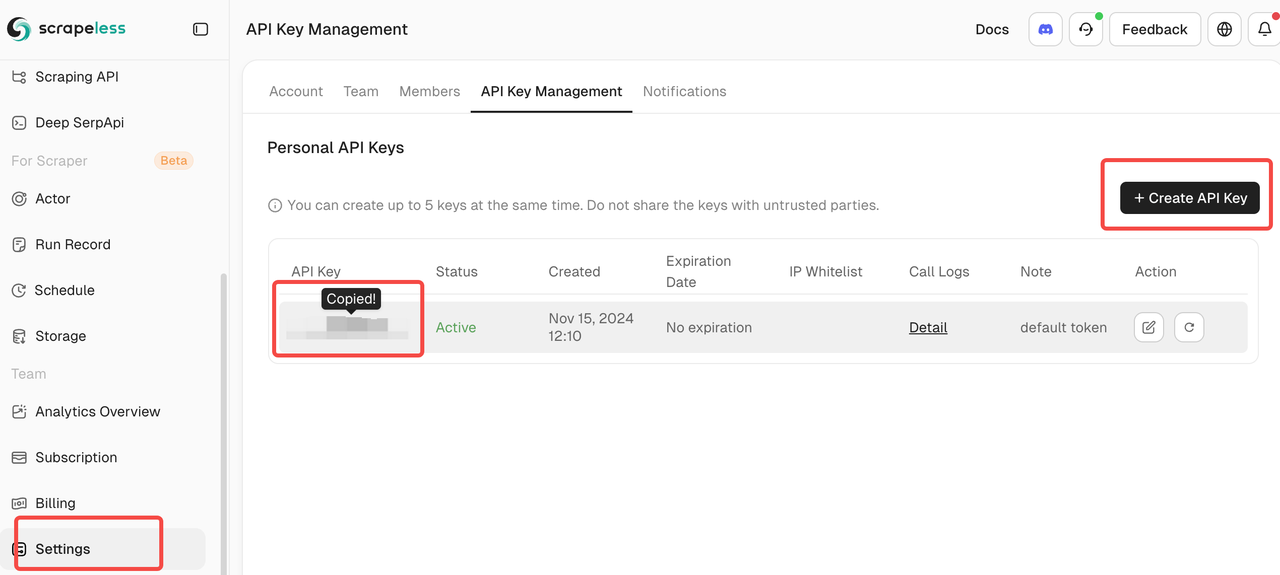
Task: Click the Scrapeless logo icon
Action: point(19,29)
